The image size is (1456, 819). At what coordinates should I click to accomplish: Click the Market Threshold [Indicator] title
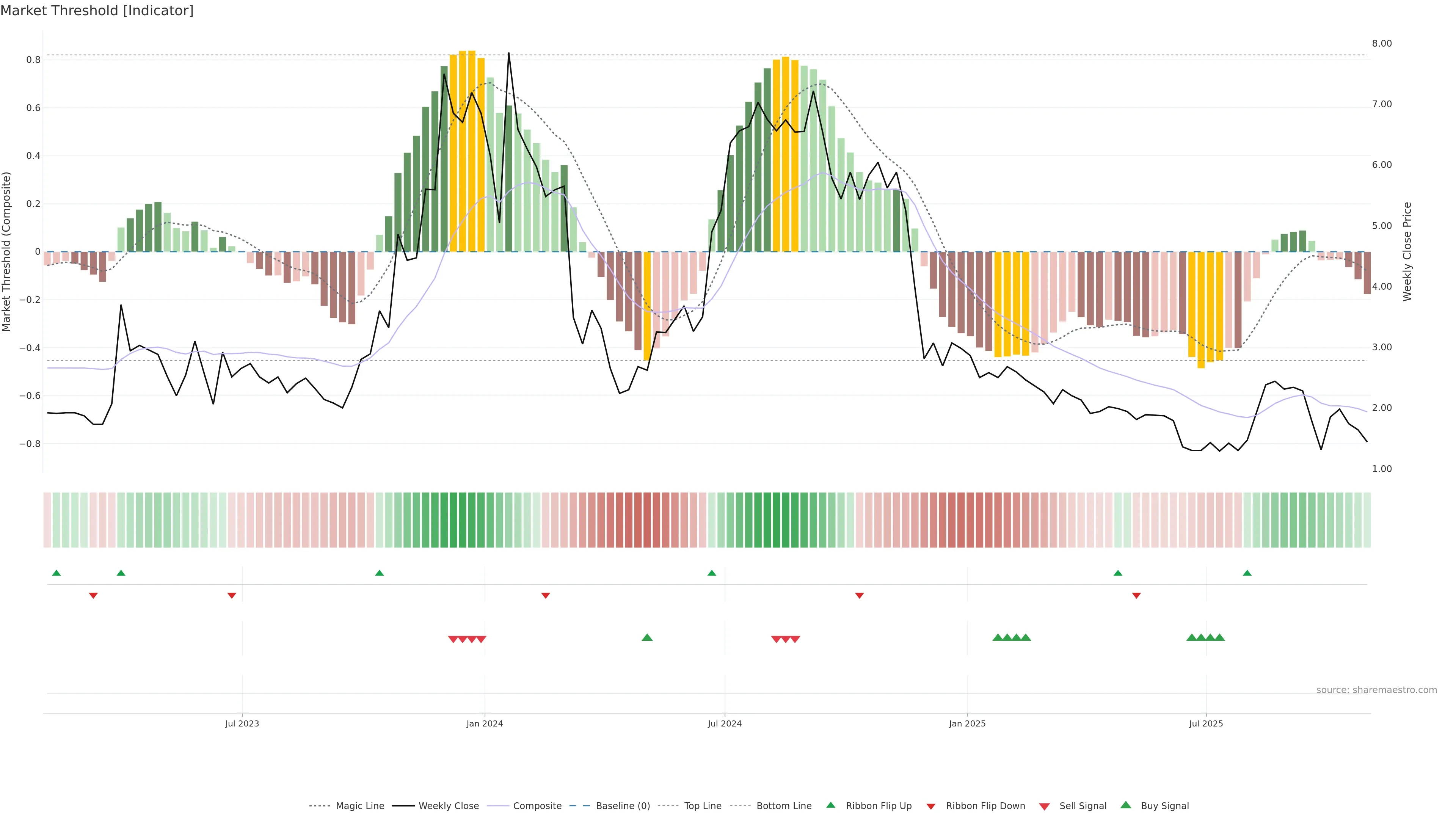coord(97,11)
